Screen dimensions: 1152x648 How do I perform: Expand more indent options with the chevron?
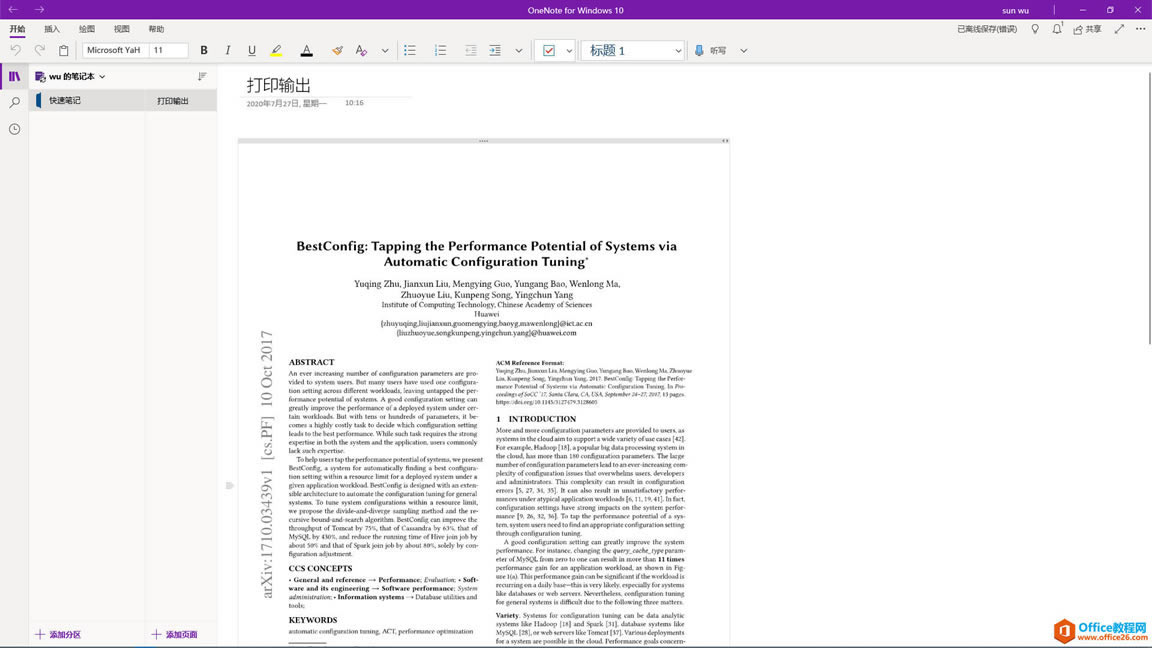tap(518, 49)
